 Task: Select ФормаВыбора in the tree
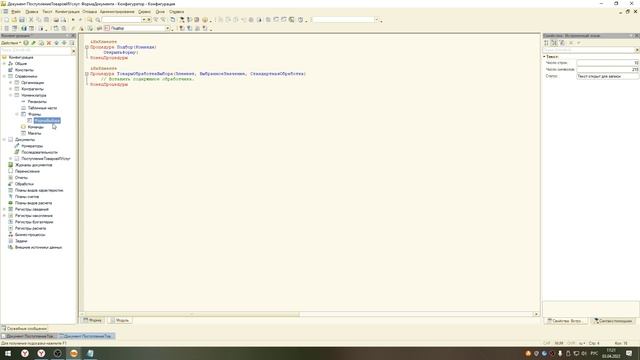click(x=47, y=120)
